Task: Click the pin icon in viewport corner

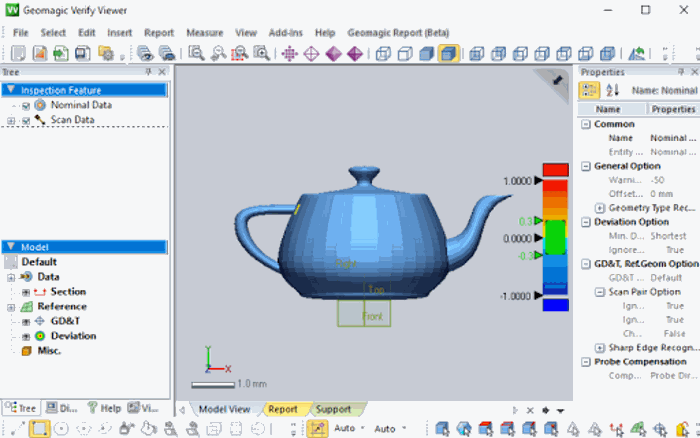Action: pos(557,80)
